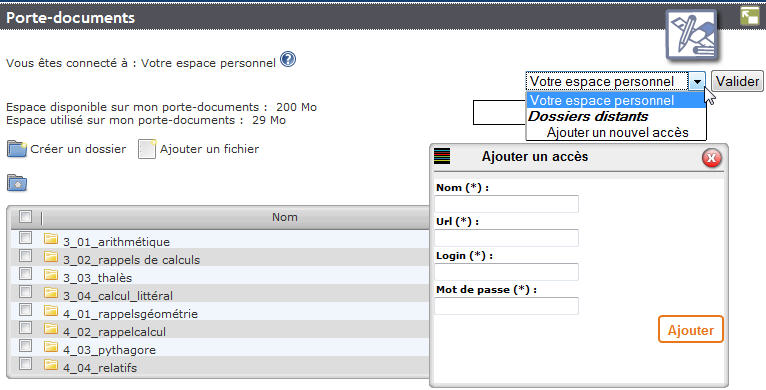Viewport: 766px width, 390px height.
Task: Select Votre espace personnel option in the list
Action: coord(616,100)
